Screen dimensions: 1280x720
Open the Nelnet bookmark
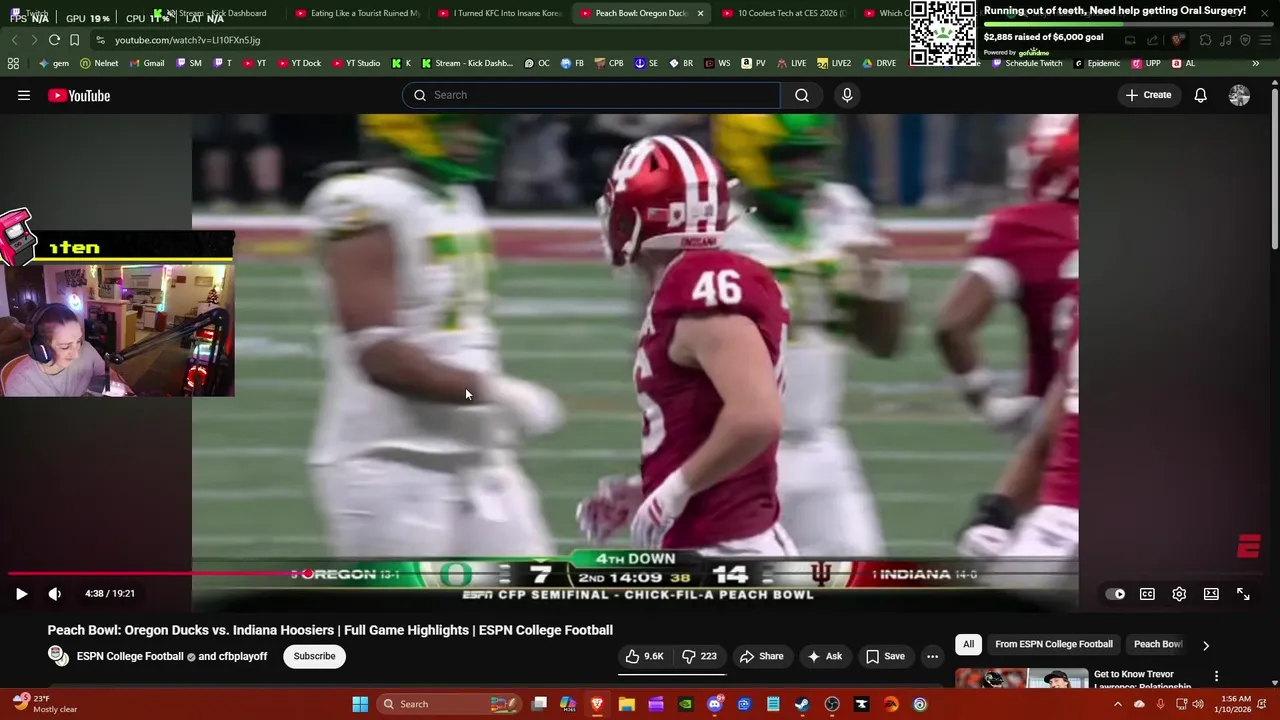click(x=99, y=63)
